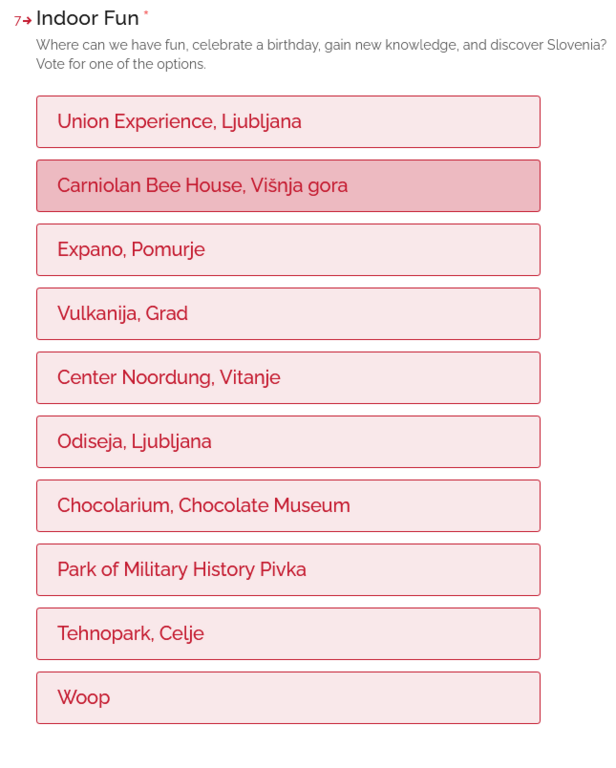Vote for the Celje technology park

tap(288, 634)
